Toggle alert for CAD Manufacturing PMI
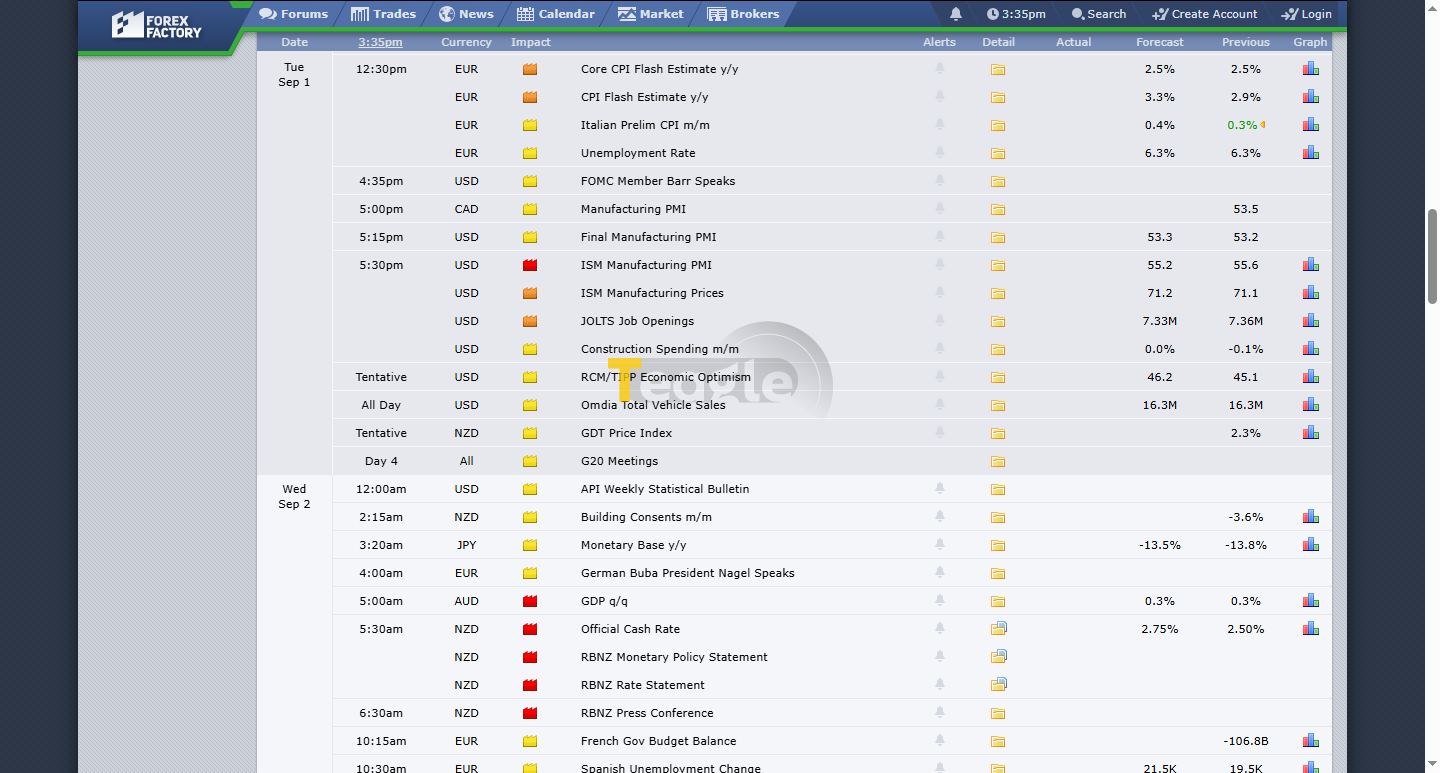This screenshot has width=1440, height=773. [x=940, y=209]
